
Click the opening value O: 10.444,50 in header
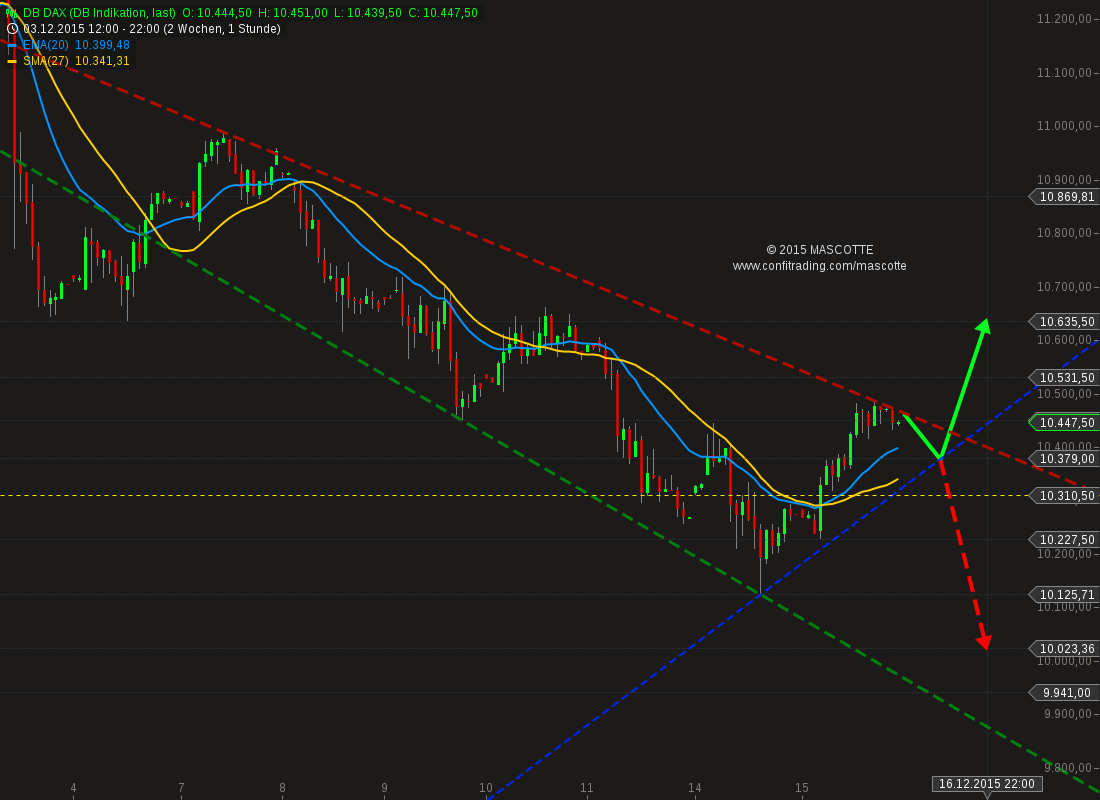click(x=217, y=13)
